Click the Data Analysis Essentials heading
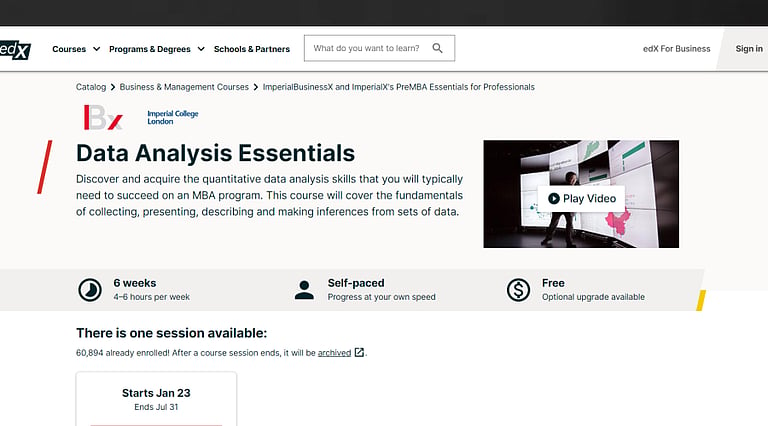Viewport: 768px width, 426px height. (216, 153)
